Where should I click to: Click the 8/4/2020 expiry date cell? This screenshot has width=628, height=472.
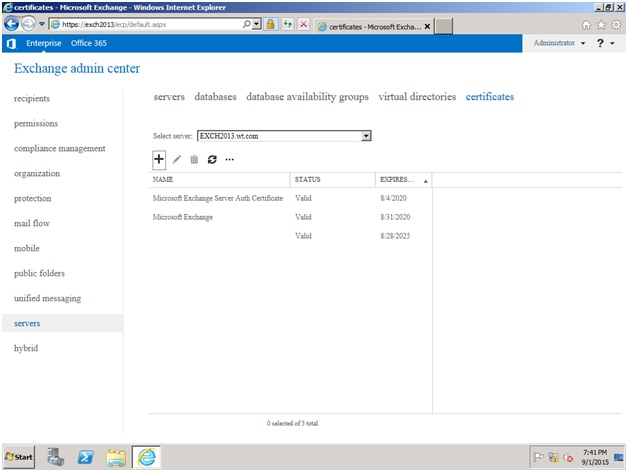tap(393, 198)
